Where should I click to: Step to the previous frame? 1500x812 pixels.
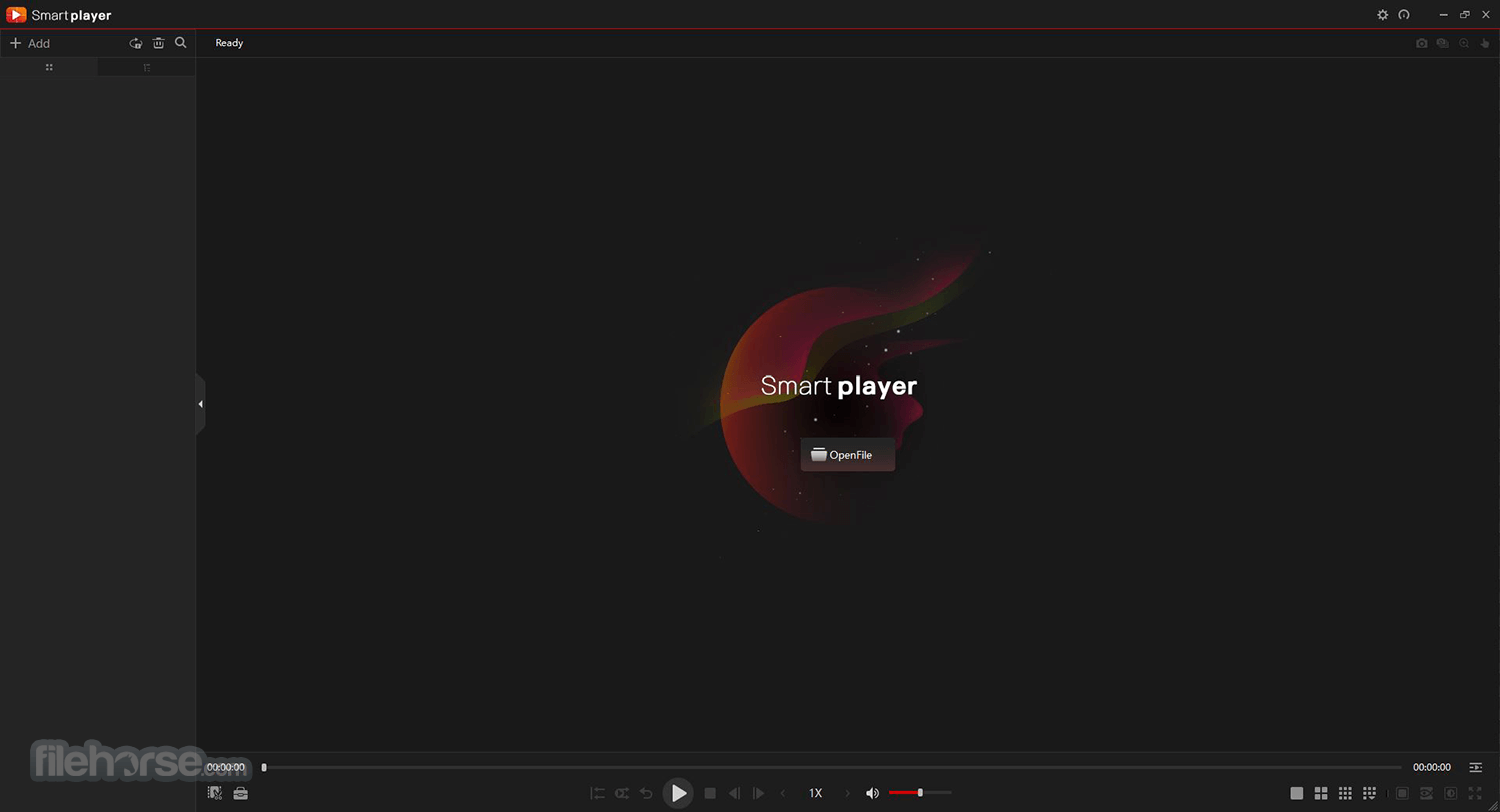(734, 793)
